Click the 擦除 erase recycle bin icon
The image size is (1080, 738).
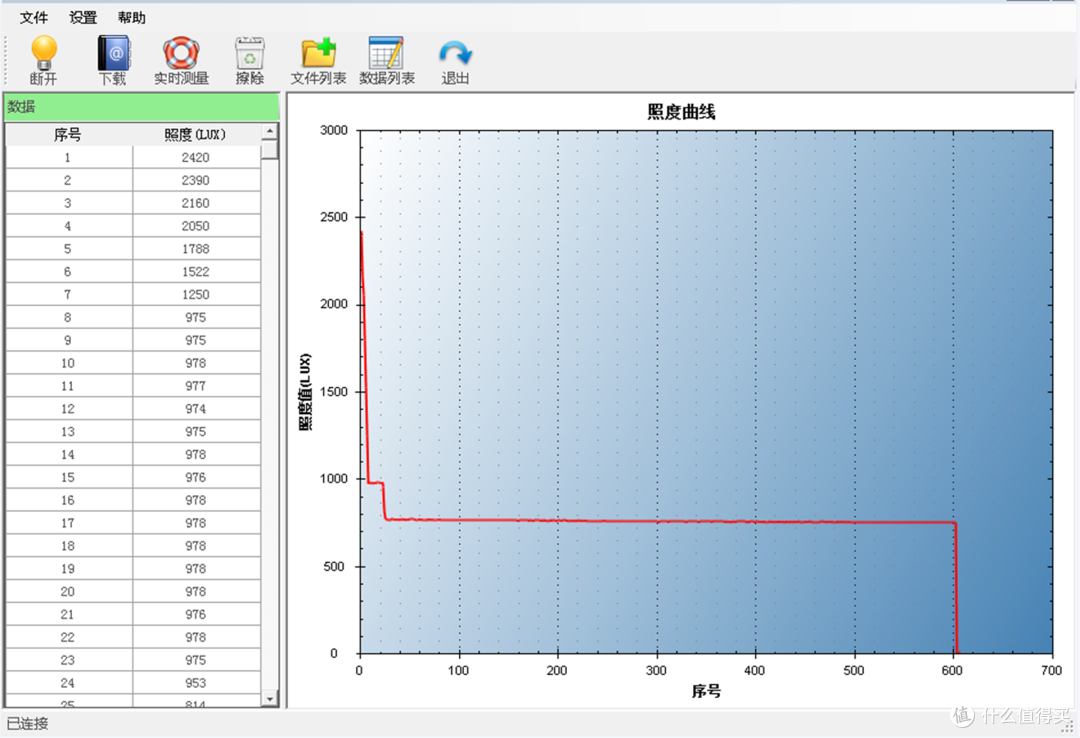point(249,60)
